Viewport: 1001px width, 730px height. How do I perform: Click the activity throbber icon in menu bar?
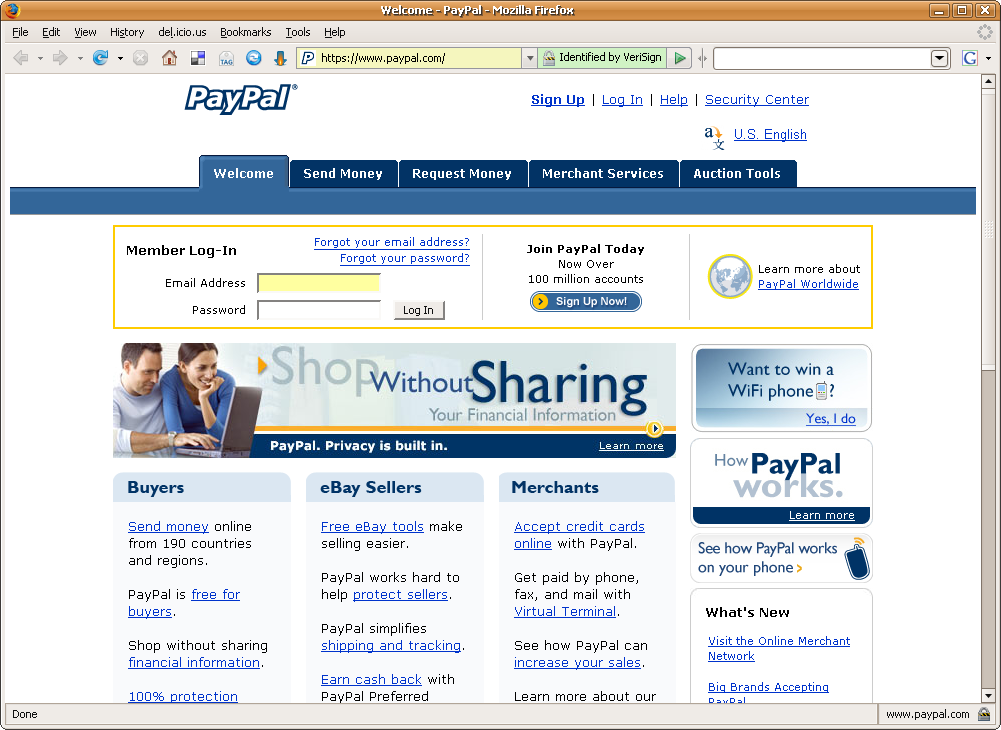click(x=985, y=32)
